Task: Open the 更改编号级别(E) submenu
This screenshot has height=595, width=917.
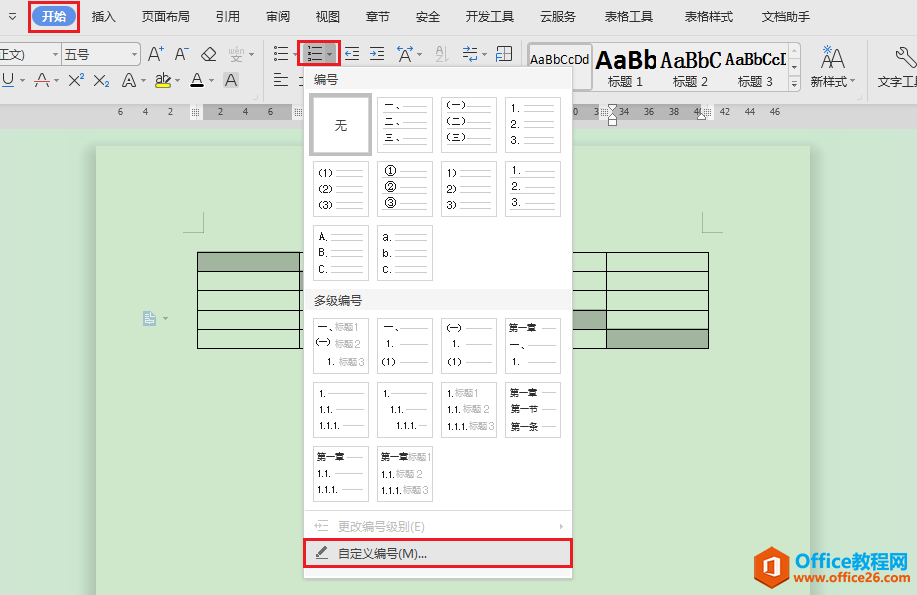Action: click(x=437, y=527)
